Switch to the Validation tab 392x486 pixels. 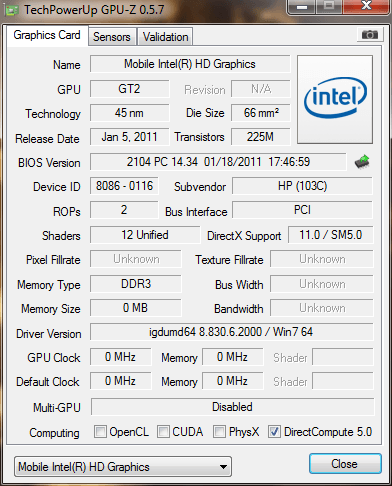pyautogui.click(x=165, y=37)
